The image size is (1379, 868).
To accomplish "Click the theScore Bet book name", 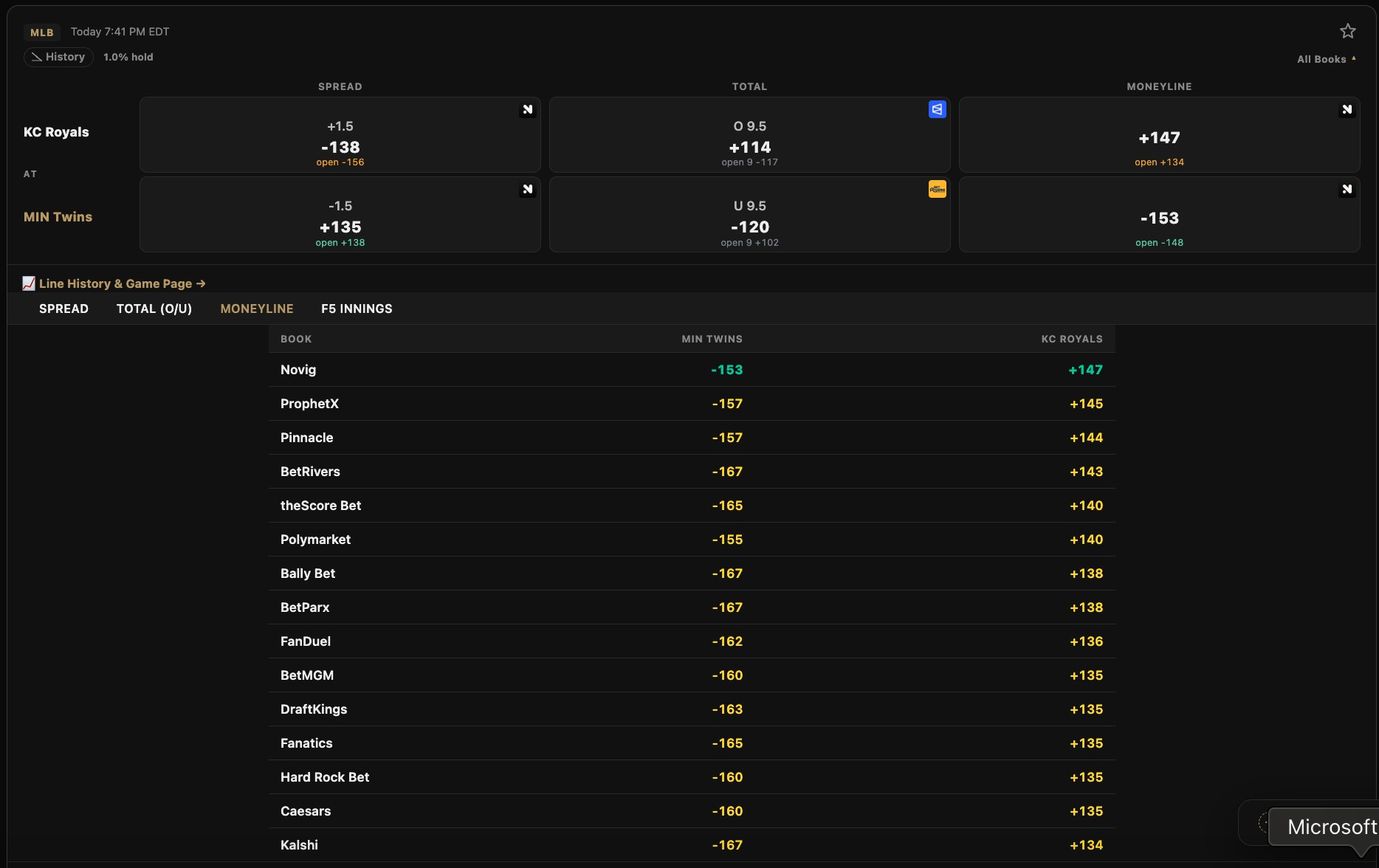I will (x=321, y=506).
